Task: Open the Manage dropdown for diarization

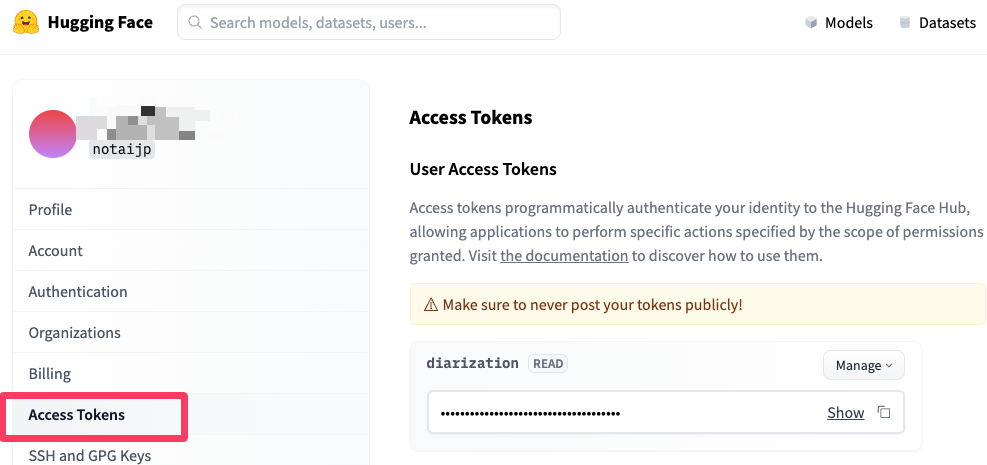Action: click(863, 365)
